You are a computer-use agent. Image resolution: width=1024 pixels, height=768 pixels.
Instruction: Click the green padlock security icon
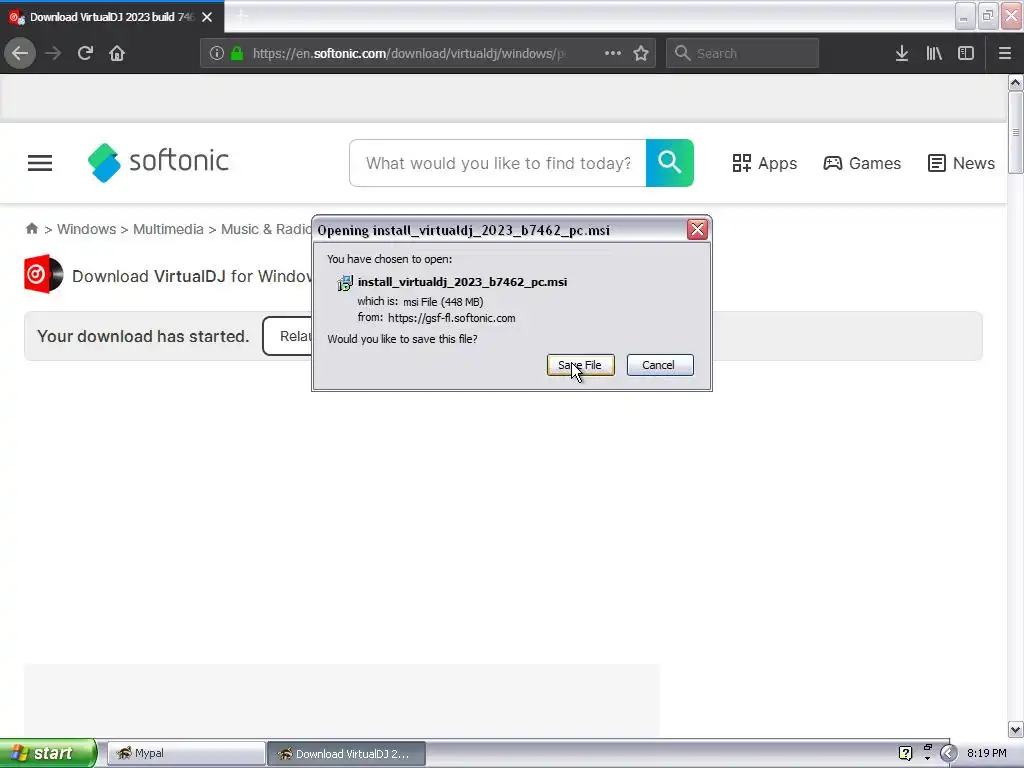tap(237, 53)
